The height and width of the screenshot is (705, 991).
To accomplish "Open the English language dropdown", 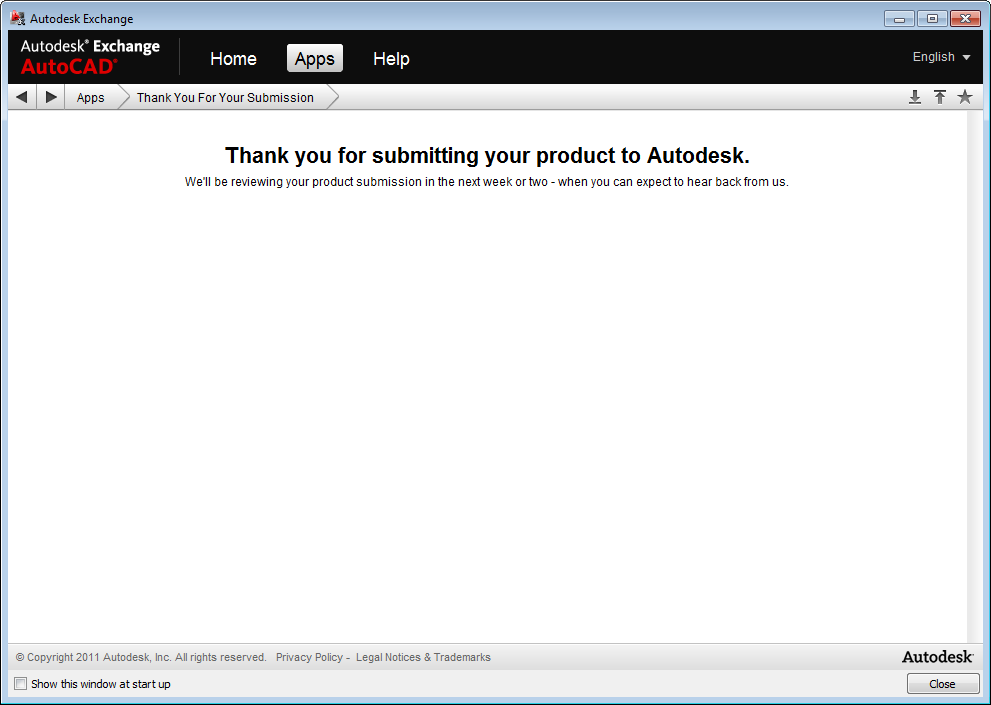I will (x=941, y=57).
